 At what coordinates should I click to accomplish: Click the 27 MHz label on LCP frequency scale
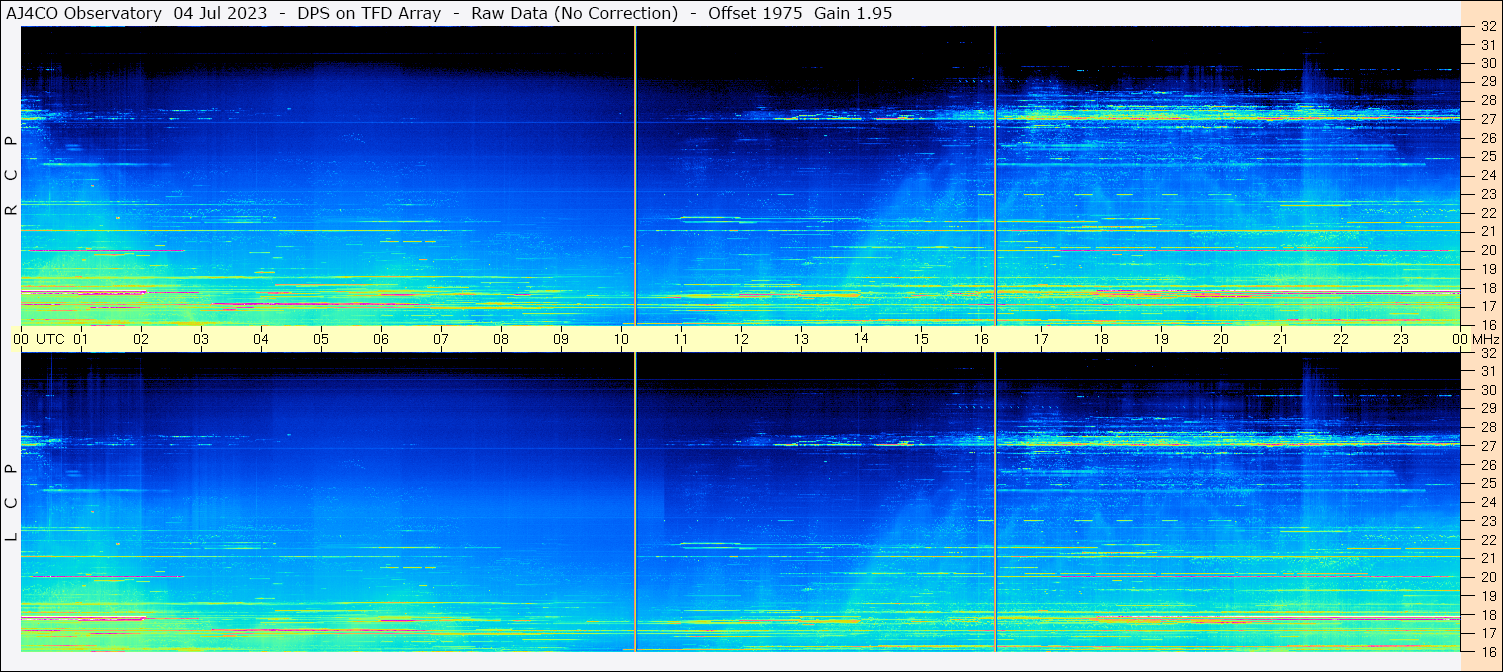[1488, 446]
